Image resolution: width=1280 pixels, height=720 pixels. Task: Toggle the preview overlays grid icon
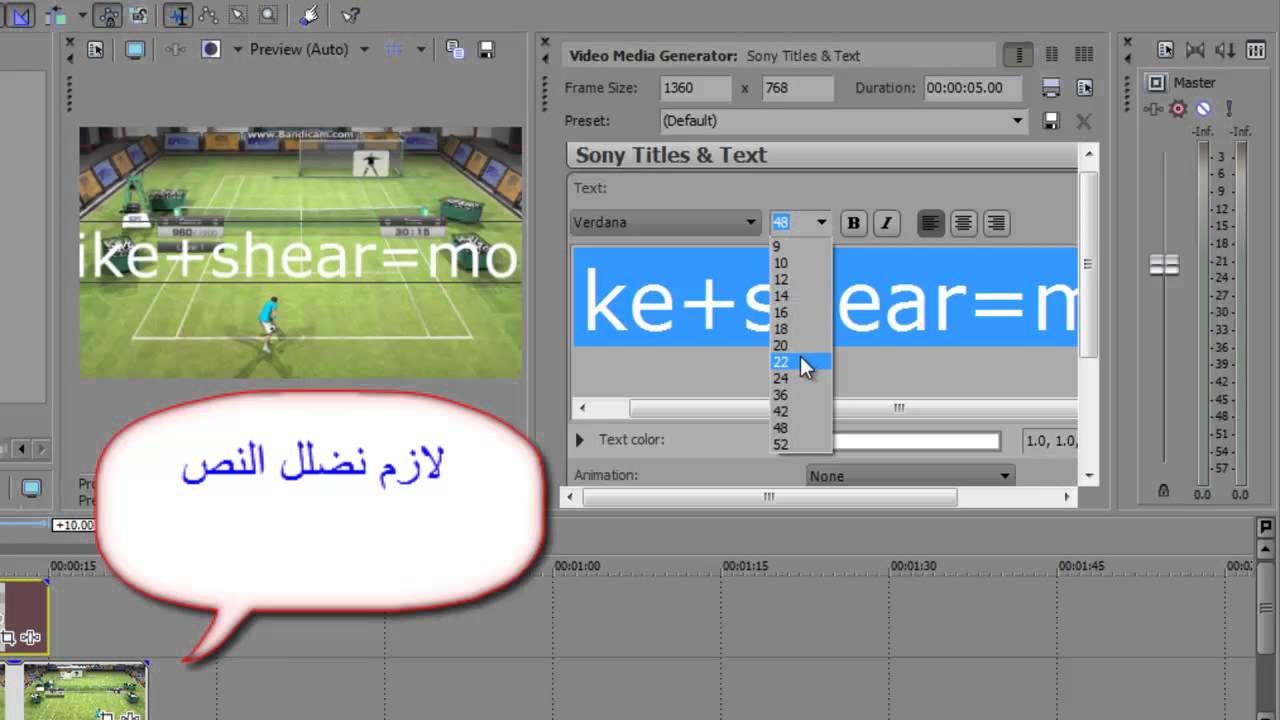[395, 49]
